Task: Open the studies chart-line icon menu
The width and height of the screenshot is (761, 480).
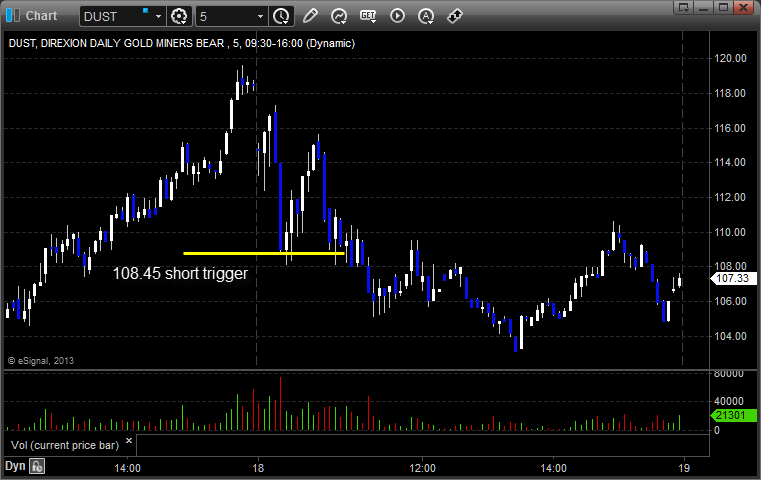Action: 339,16
